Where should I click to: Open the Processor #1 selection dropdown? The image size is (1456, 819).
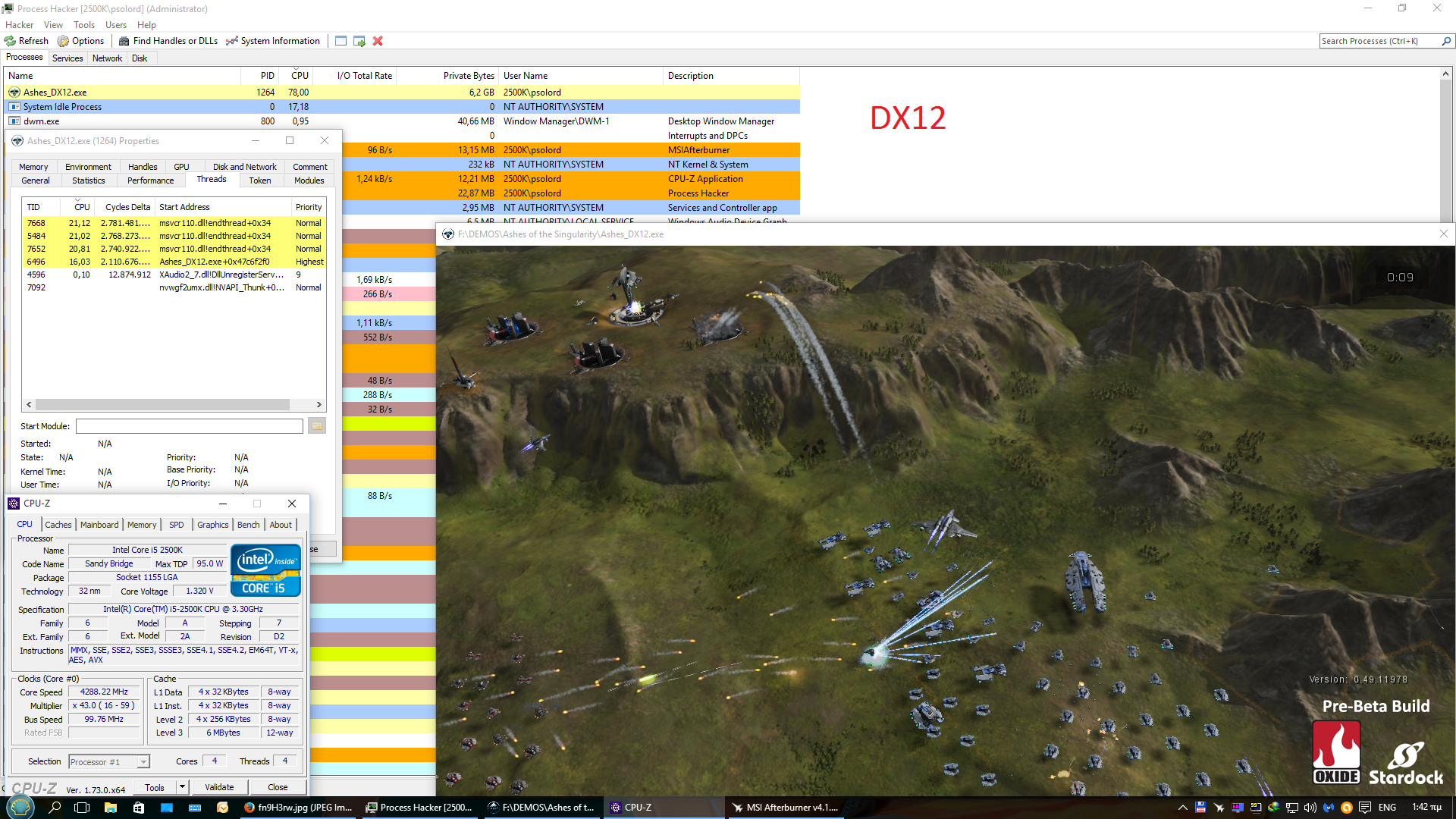click(109, 762)
